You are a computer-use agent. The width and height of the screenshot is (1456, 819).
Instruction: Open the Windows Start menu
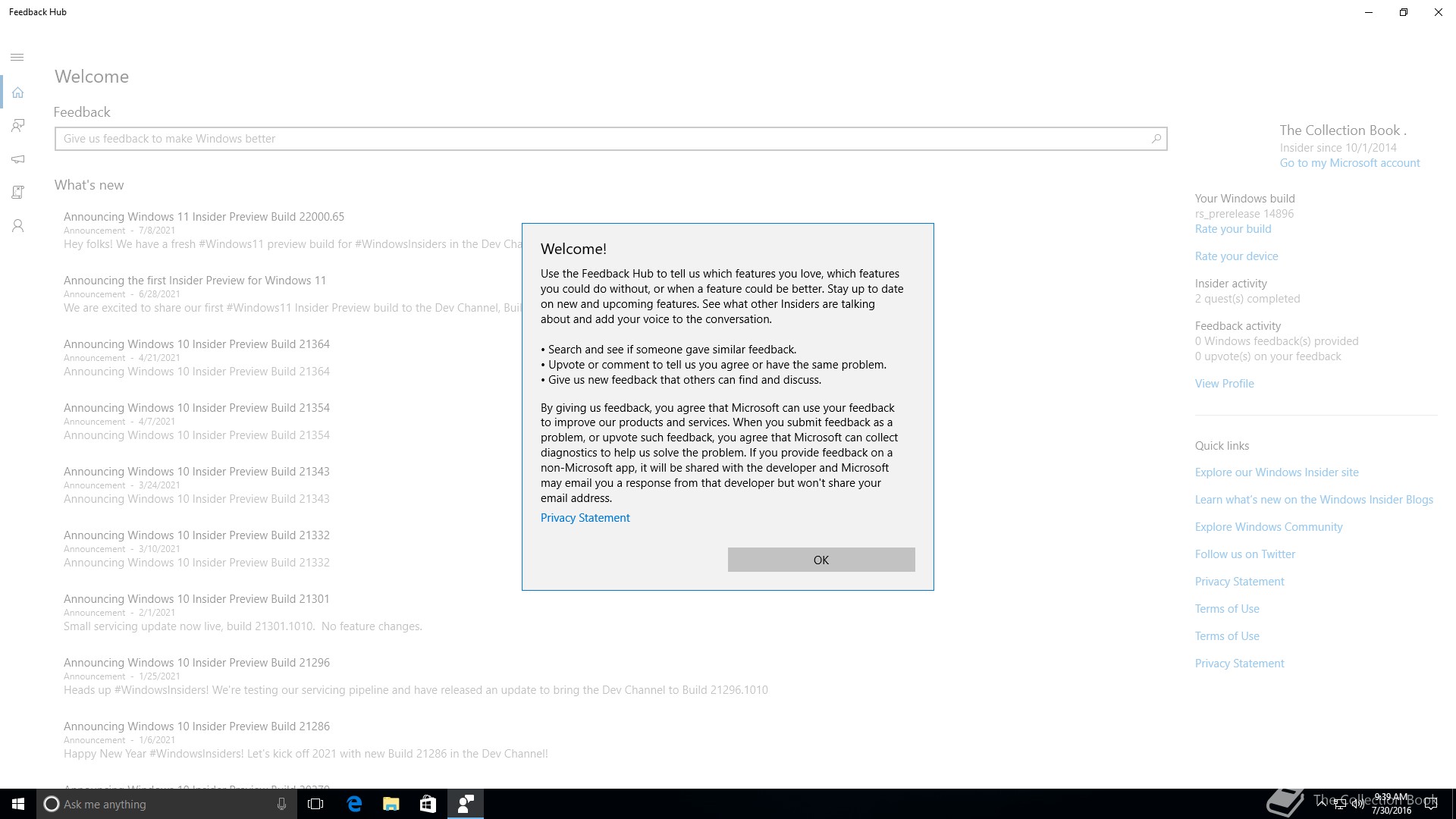click(18, 804)
